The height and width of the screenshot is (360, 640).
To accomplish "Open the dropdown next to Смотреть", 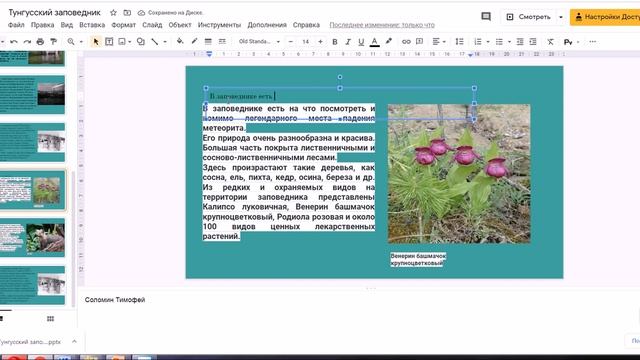I will pyautogui.click(x=561, y=17).
